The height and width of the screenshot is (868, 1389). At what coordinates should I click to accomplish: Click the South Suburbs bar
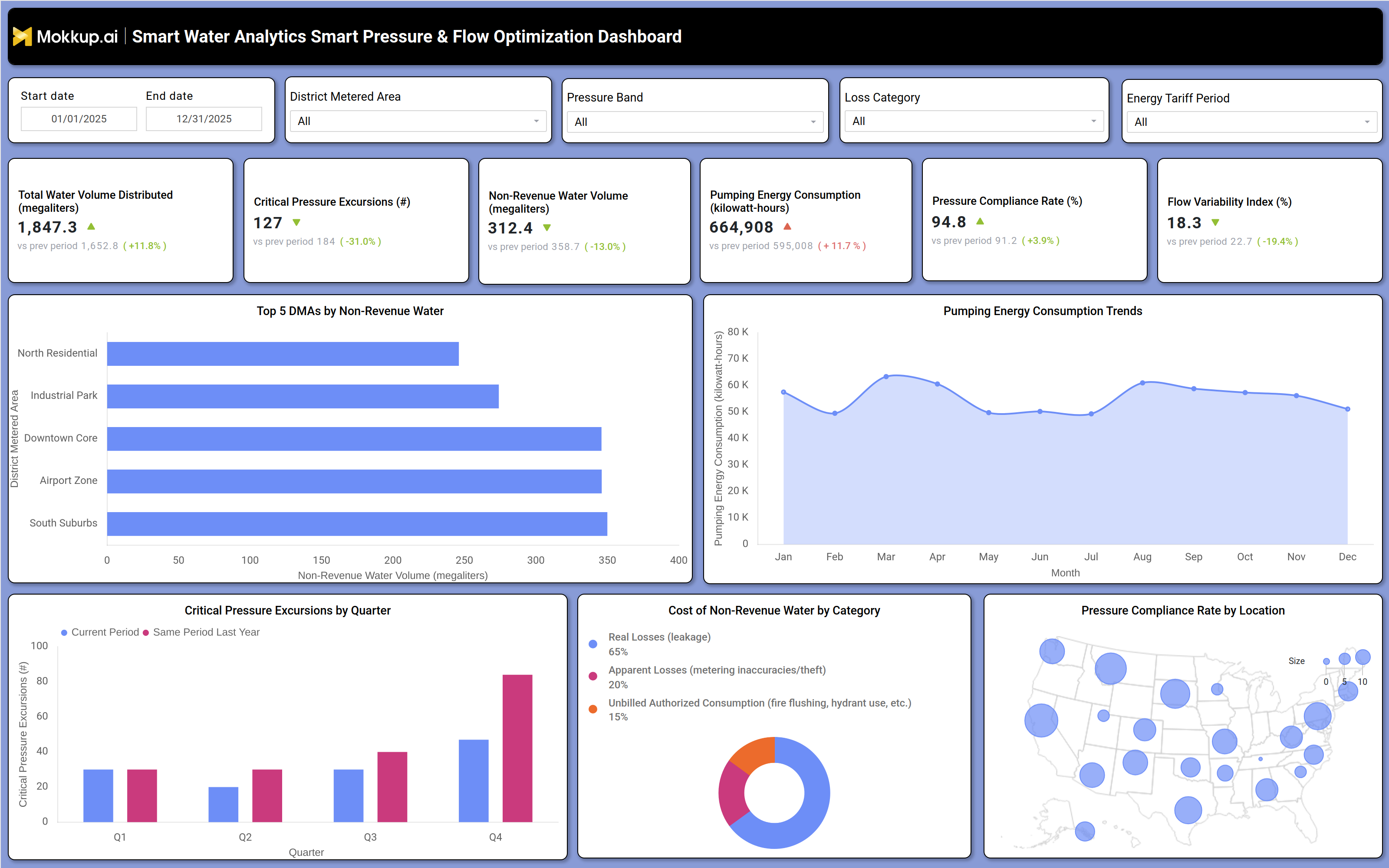[x=357, y=523]
